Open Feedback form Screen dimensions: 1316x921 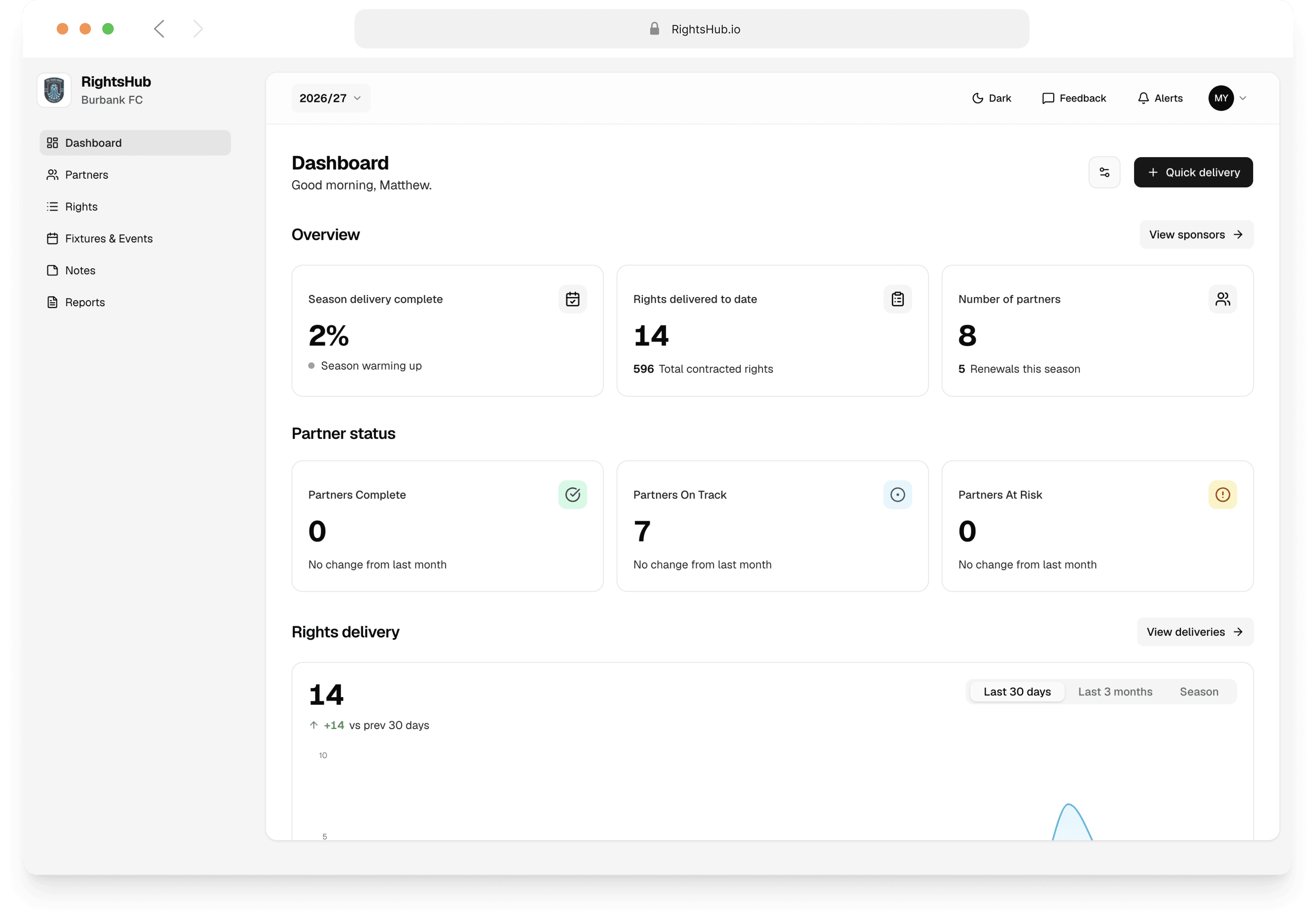coord(1073,98)
